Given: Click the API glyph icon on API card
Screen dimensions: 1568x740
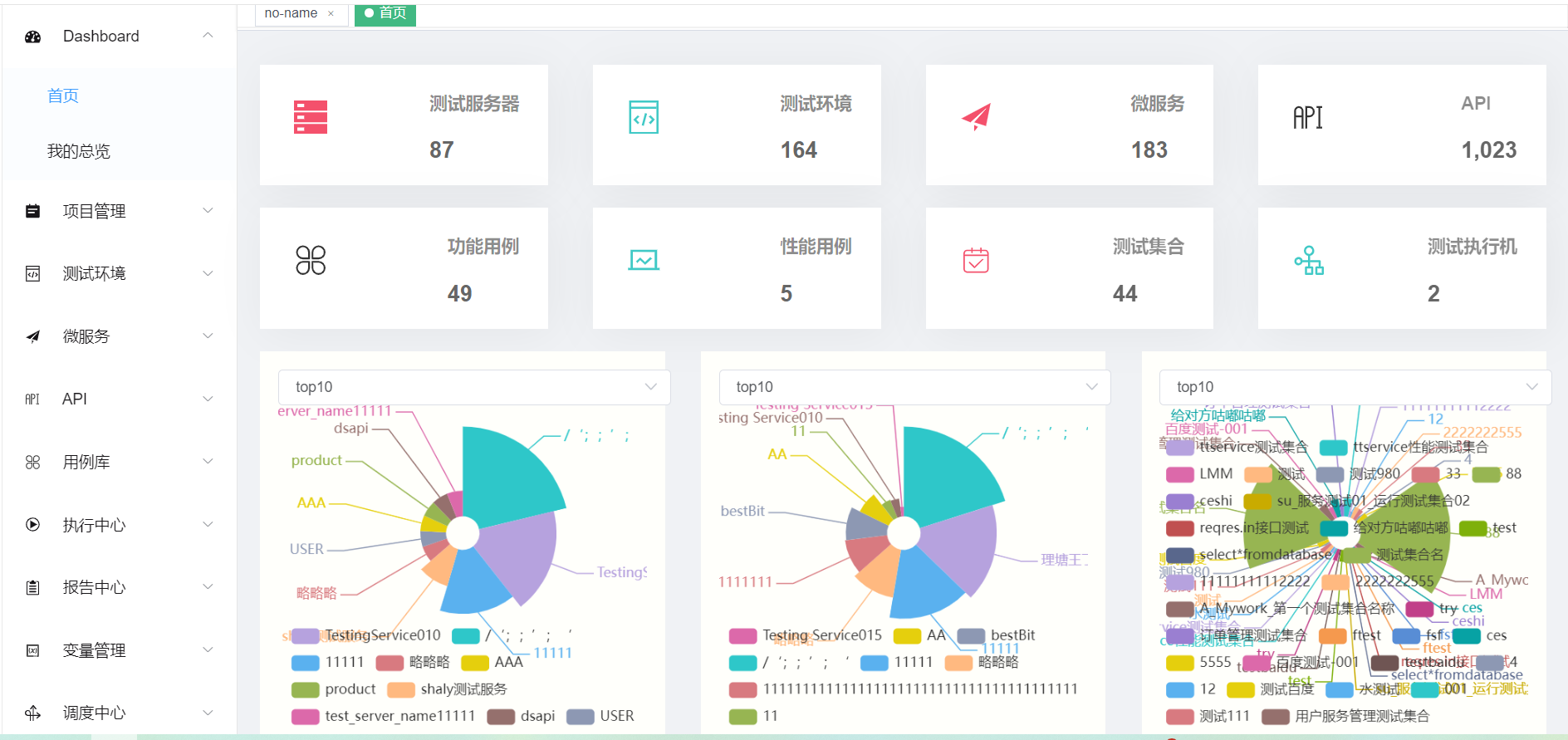Looking at the screenshot, I should (x=1308, y=118).
